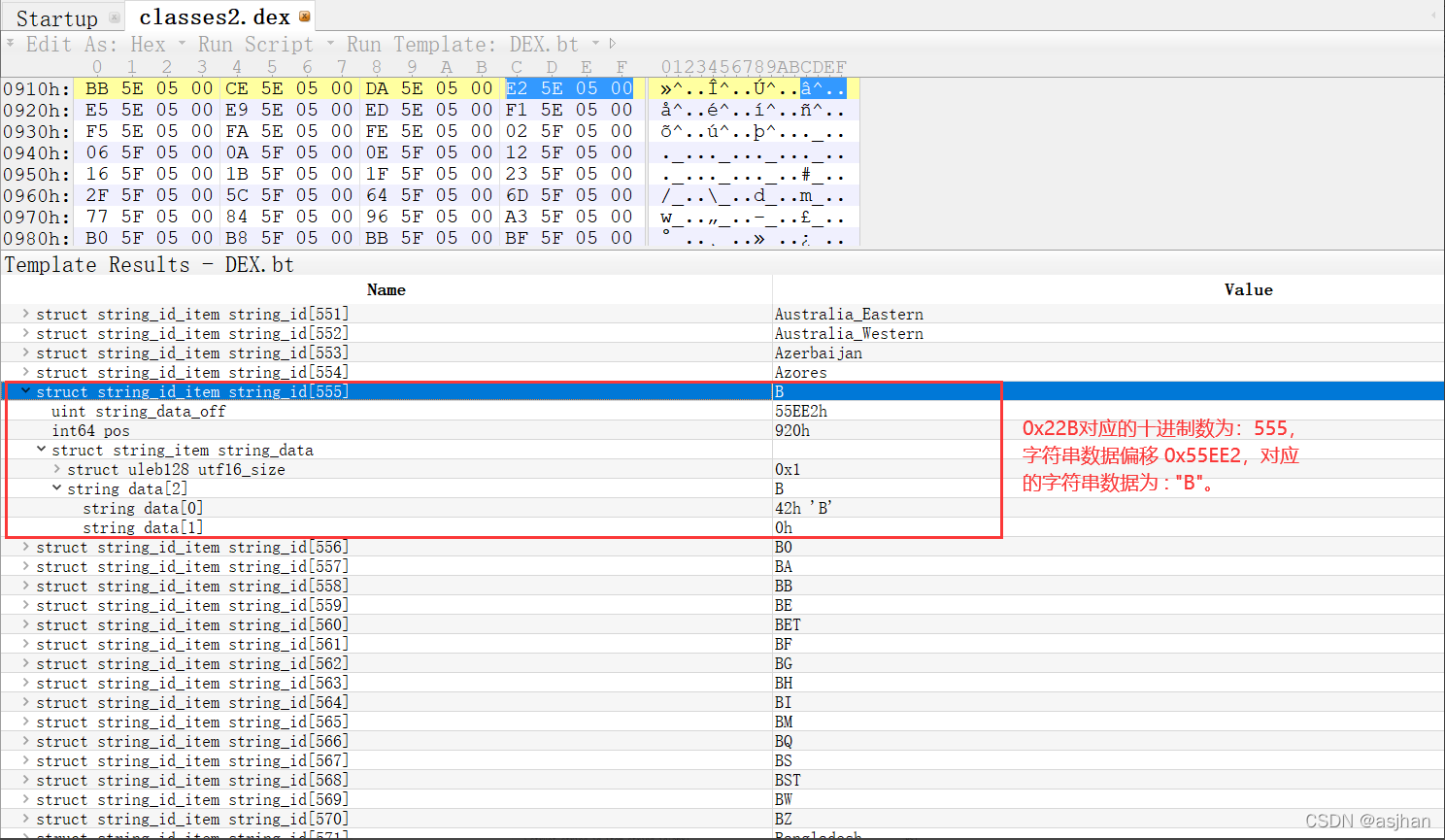Click value Australia_Western

tap(849, 333)
